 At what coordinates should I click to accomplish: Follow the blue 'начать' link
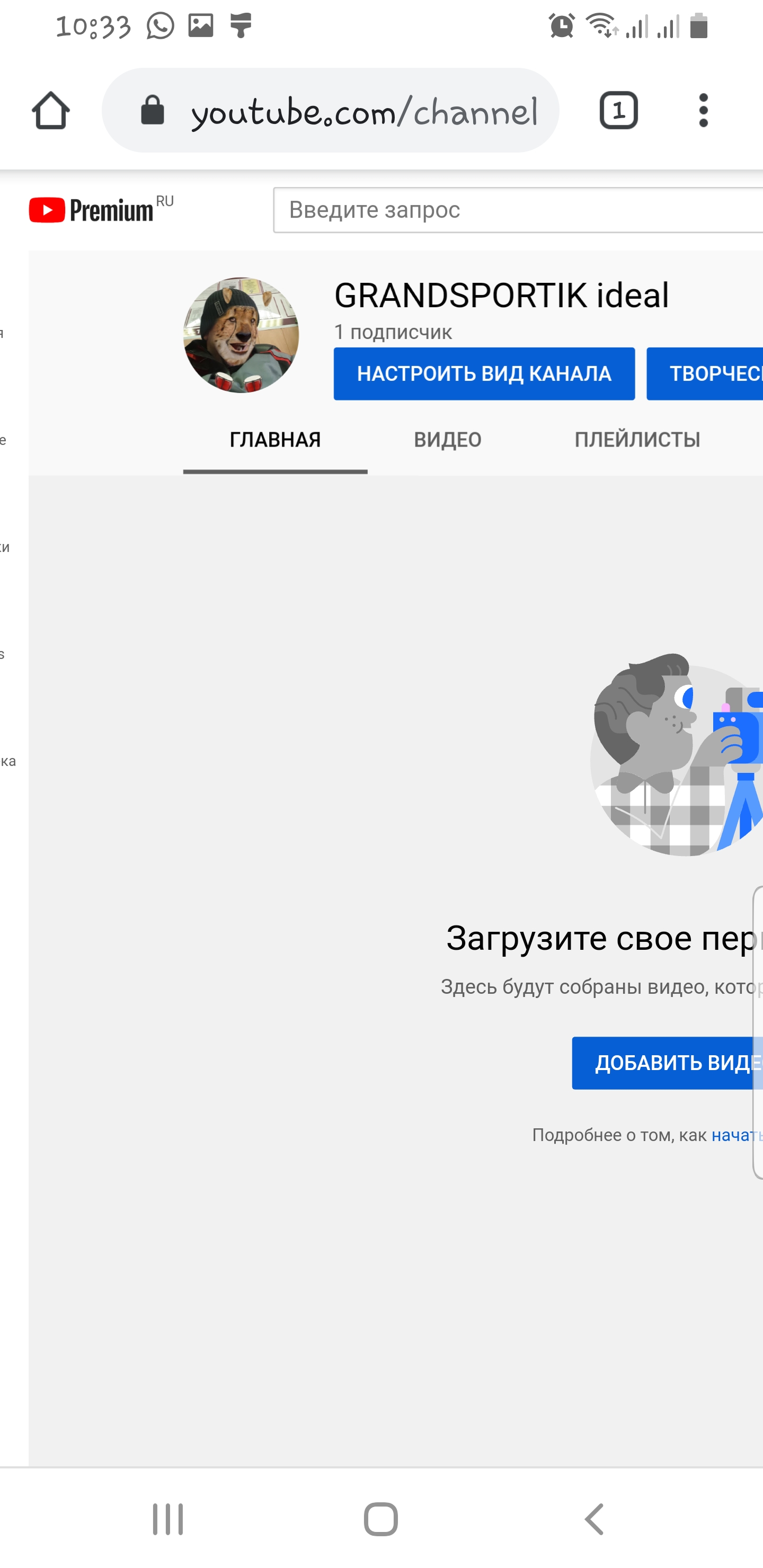(737, 1135)
